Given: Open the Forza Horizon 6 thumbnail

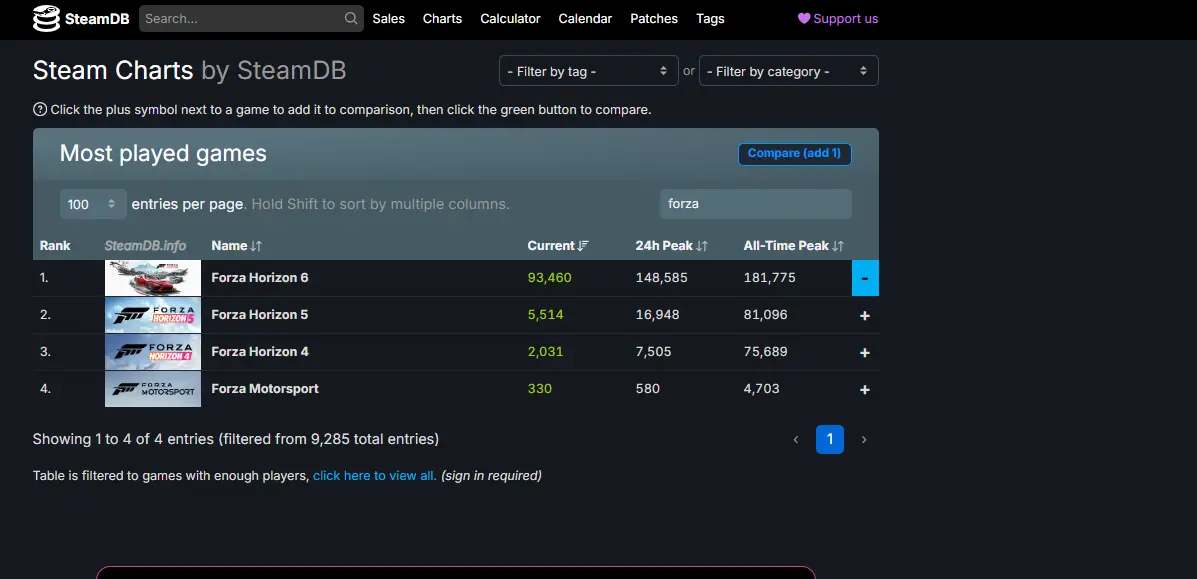Looking at the screenshot, I should tap(153, 278).
